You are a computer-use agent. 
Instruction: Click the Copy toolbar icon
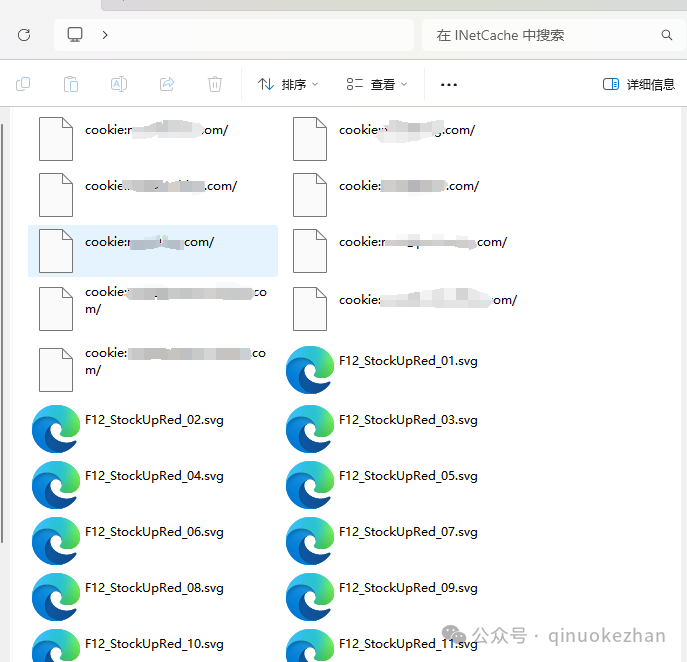23,84
